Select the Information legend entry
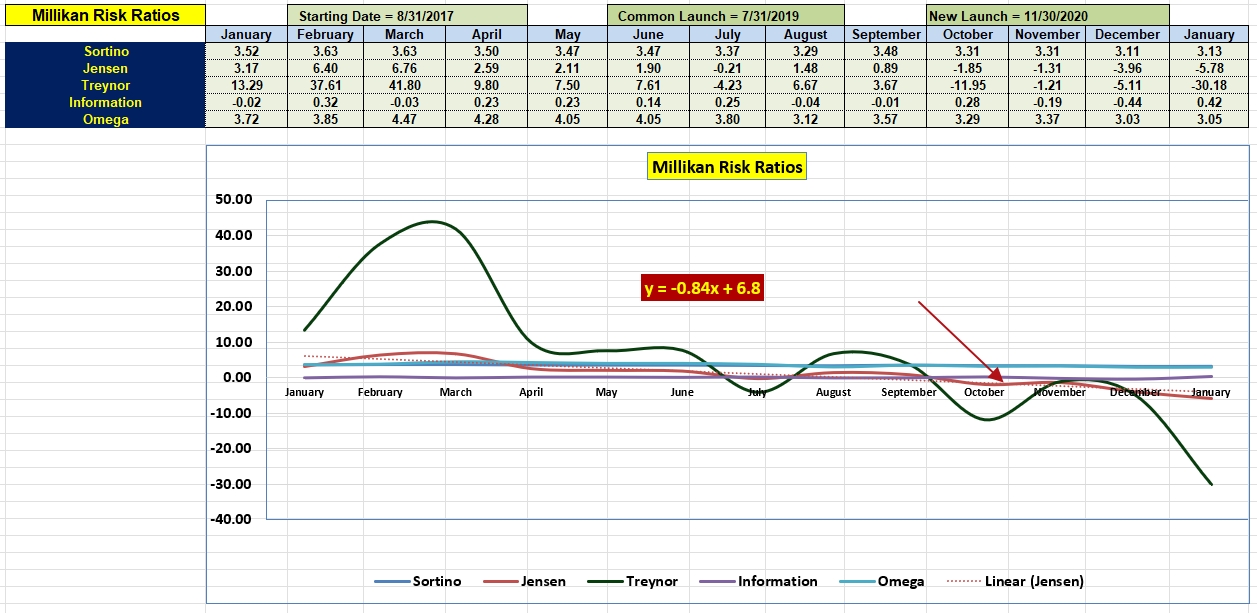This screenshot has height=613, width=1257. [757, 581]
